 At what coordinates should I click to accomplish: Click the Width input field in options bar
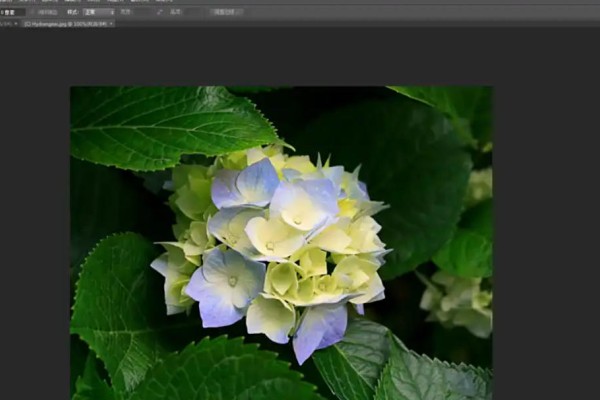pyautogui.click(x=143, y=12)
